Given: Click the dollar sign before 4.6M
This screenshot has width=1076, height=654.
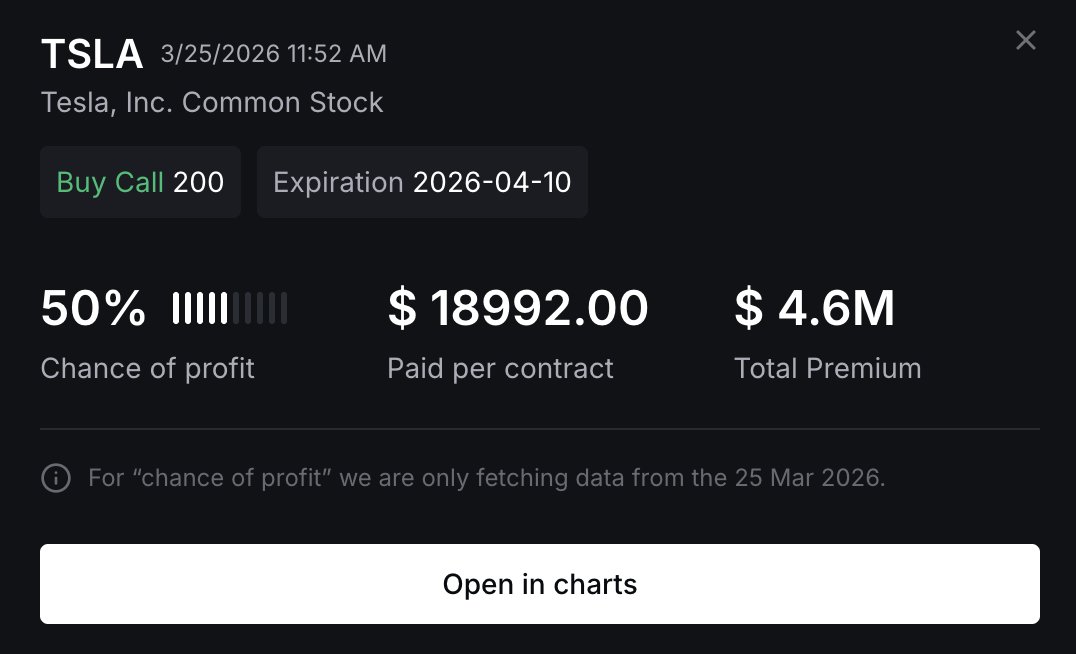Looking at the screenshot, I should point(748,308).
